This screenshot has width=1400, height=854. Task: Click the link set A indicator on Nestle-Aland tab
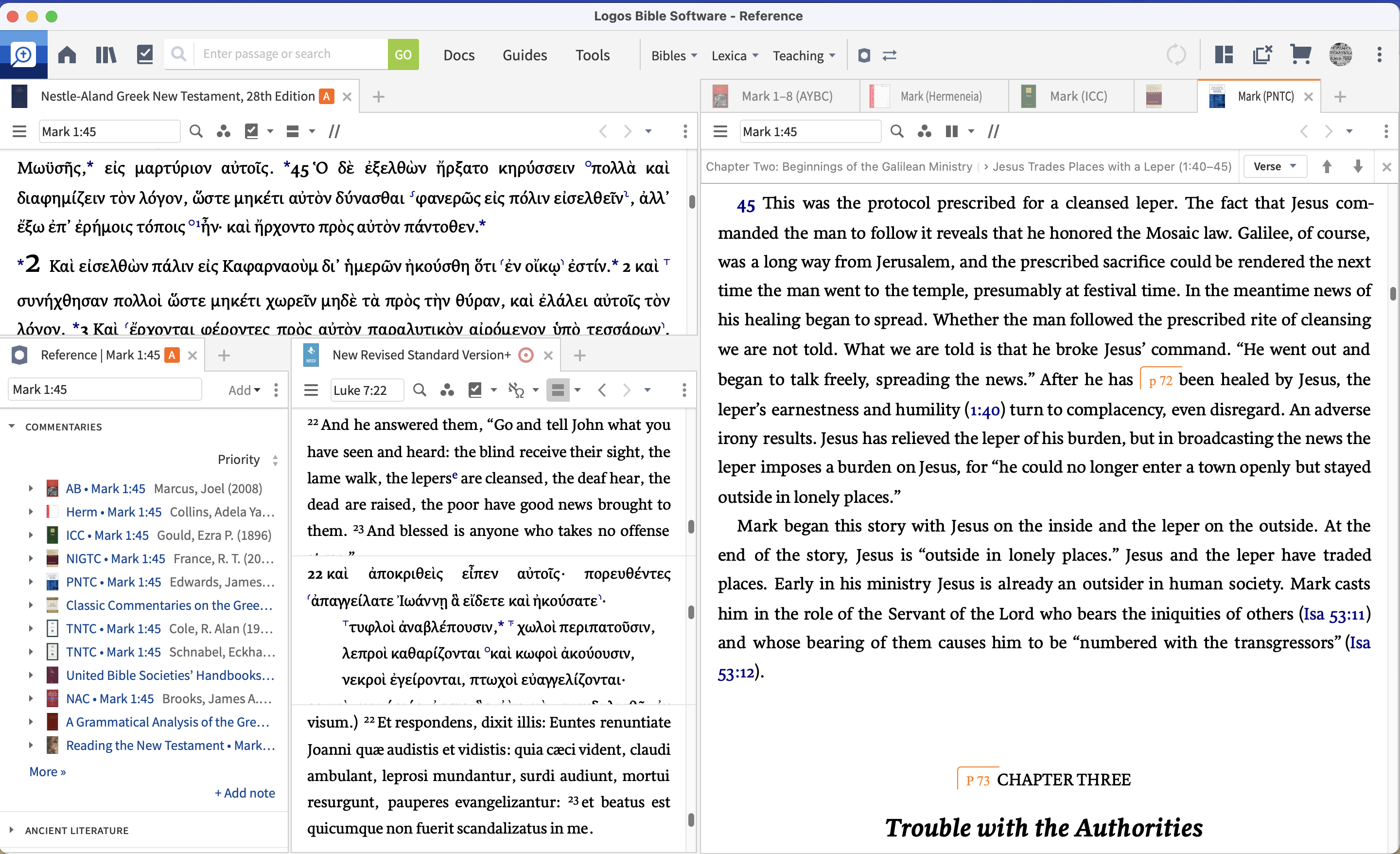[327, 96]
